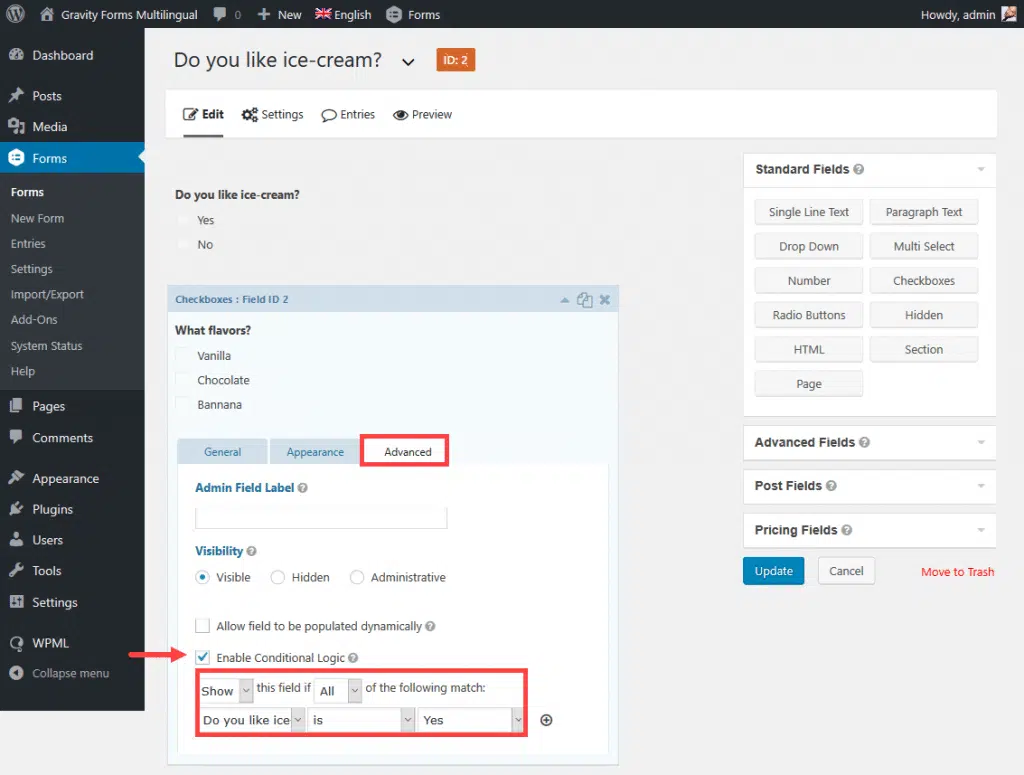Collapse the Checkboxes field settings arrow
This screenshot has width=1024, height=775.
564,300
